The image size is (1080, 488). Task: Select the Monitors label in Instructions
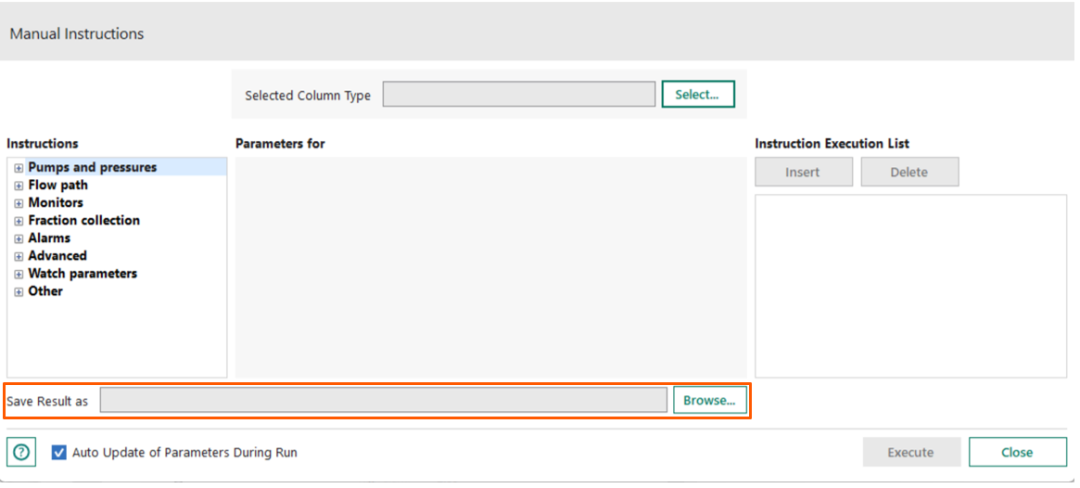(x=55, y=203)
